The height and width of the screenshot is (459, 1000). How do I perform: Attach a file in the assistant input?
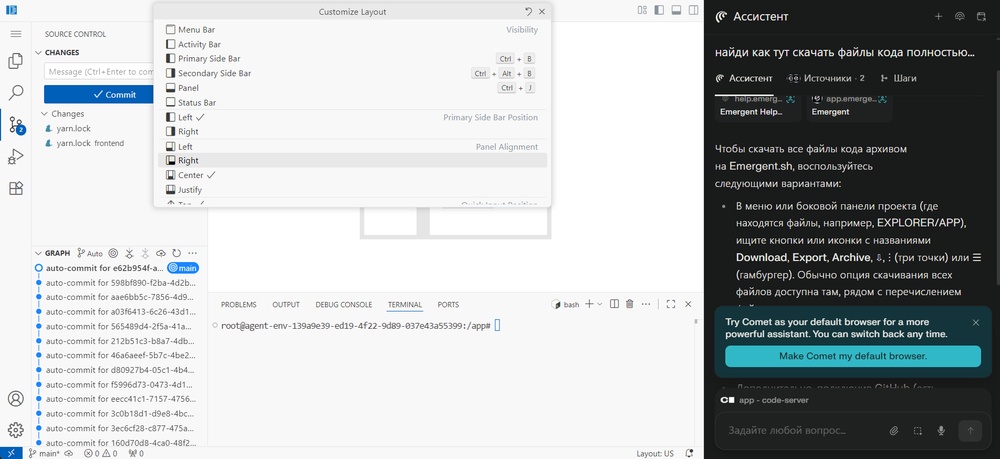(x=894, y=430)
